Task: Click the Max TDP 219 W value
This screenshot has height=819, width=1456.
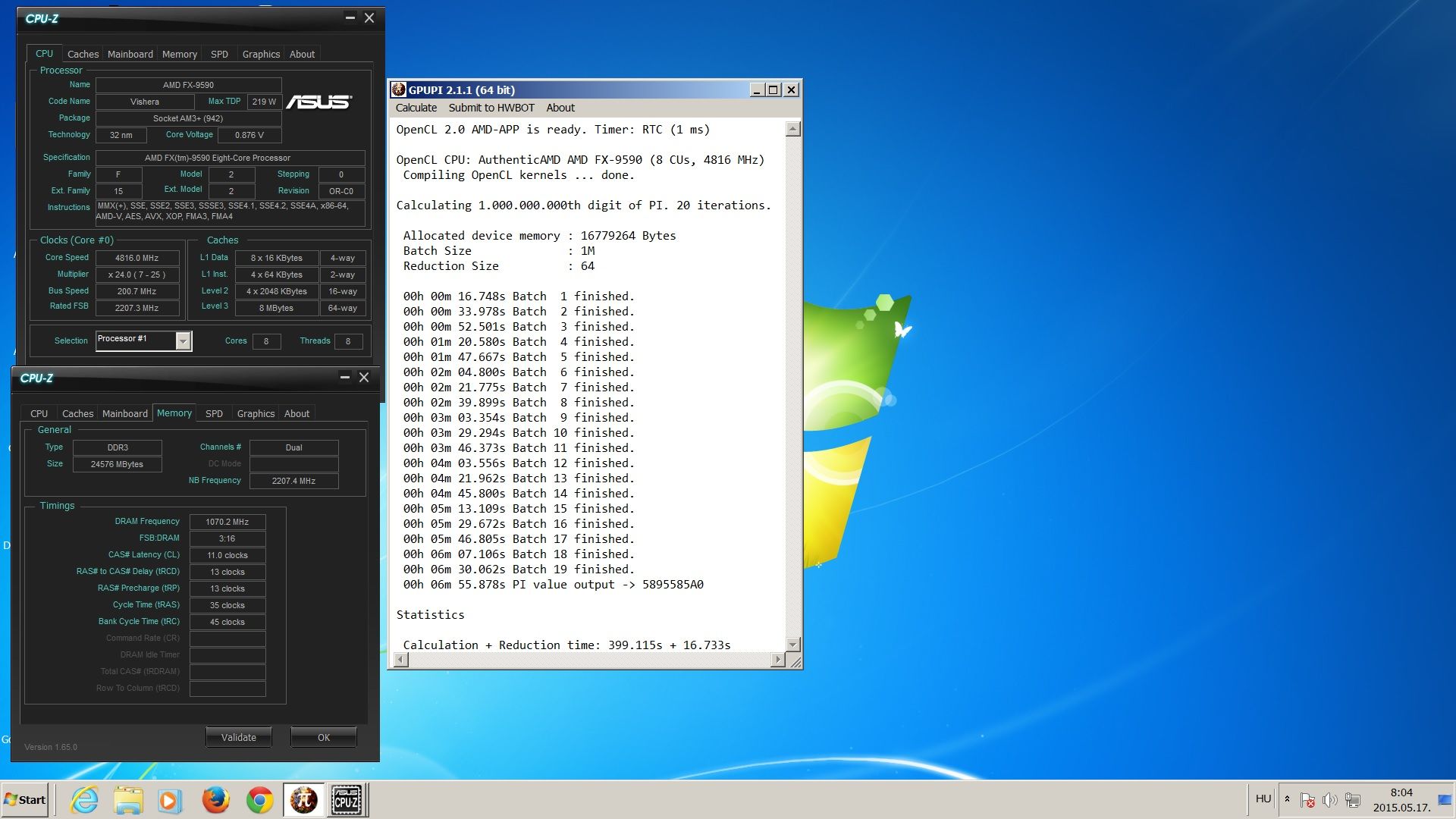Action: (x=265, y=102)
